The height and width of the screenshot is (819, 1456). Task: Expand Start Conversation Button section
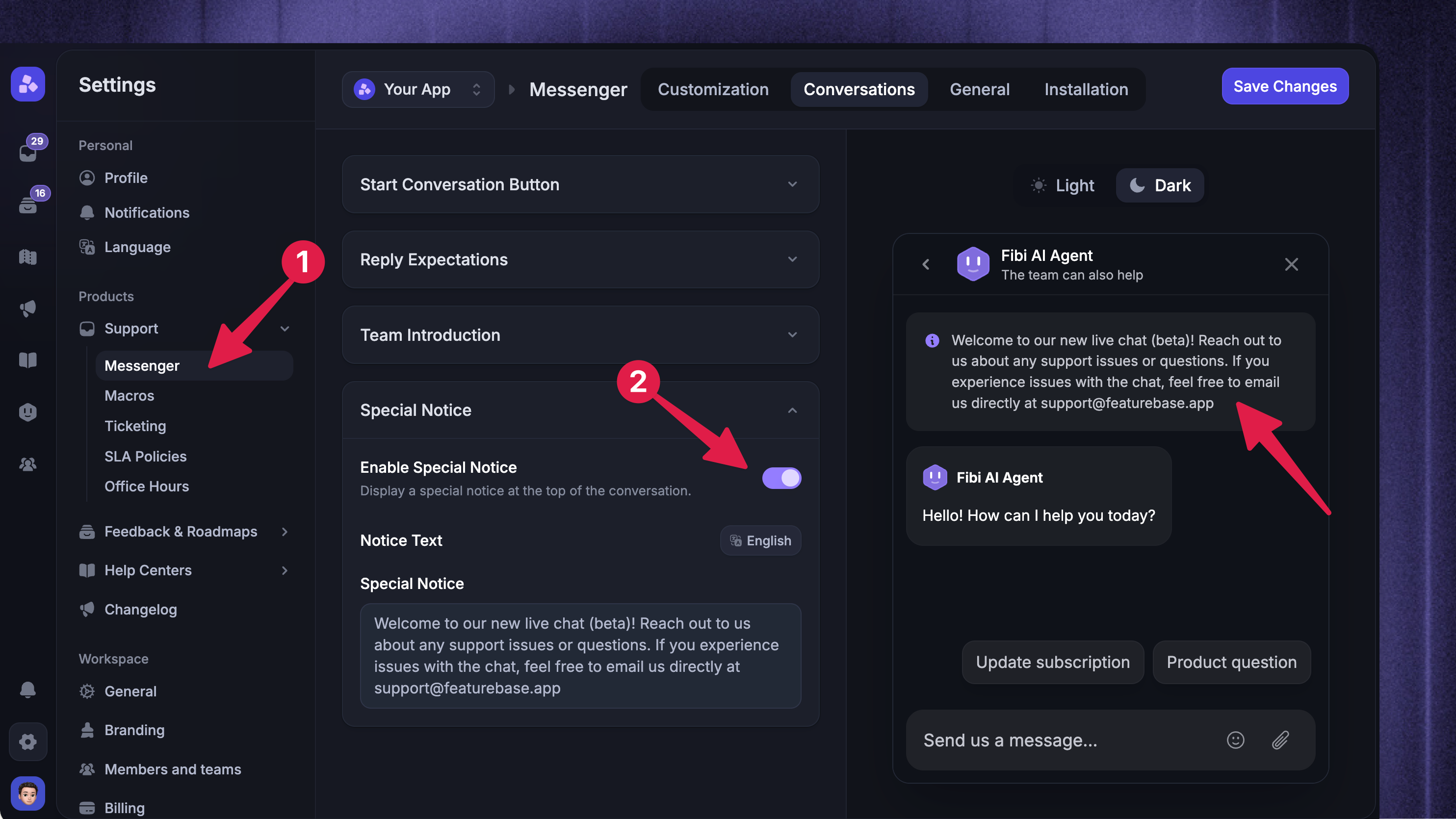tap(580, 184)
